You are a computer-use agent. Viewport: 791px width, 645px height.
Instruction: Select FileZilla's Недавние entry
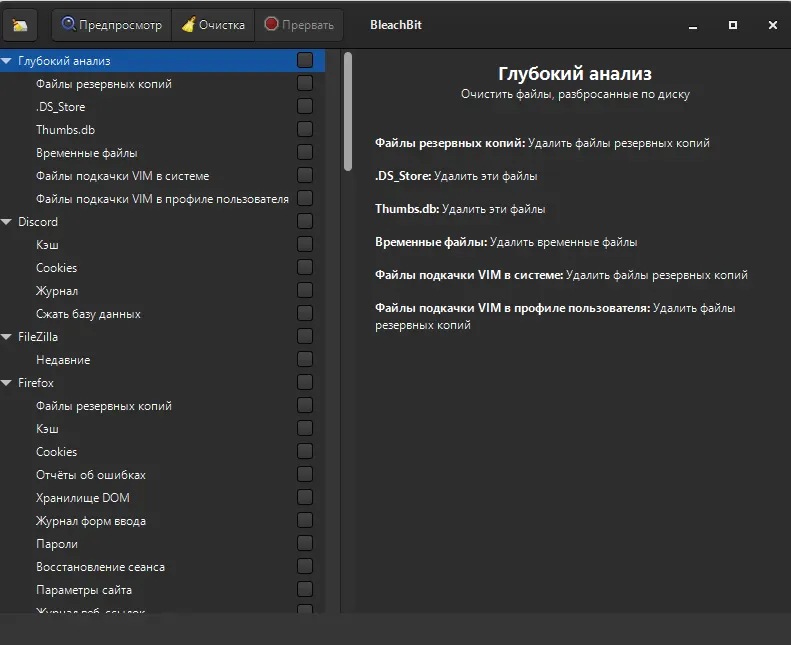pyautogui.click(x=63, y=360)
